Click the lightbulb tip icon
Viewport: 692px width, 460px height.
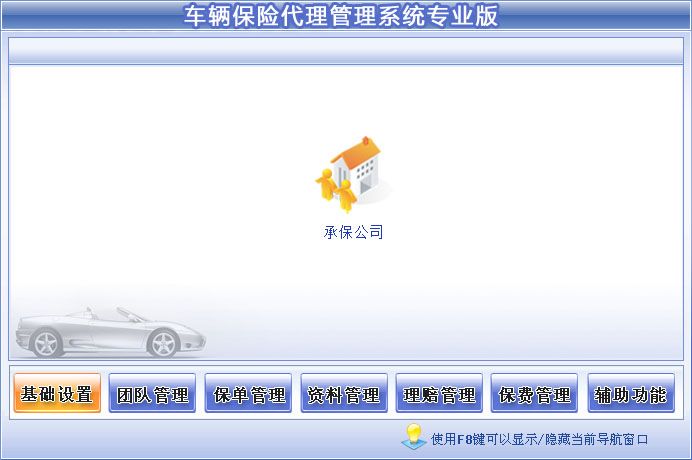click(x=414, y=437)
